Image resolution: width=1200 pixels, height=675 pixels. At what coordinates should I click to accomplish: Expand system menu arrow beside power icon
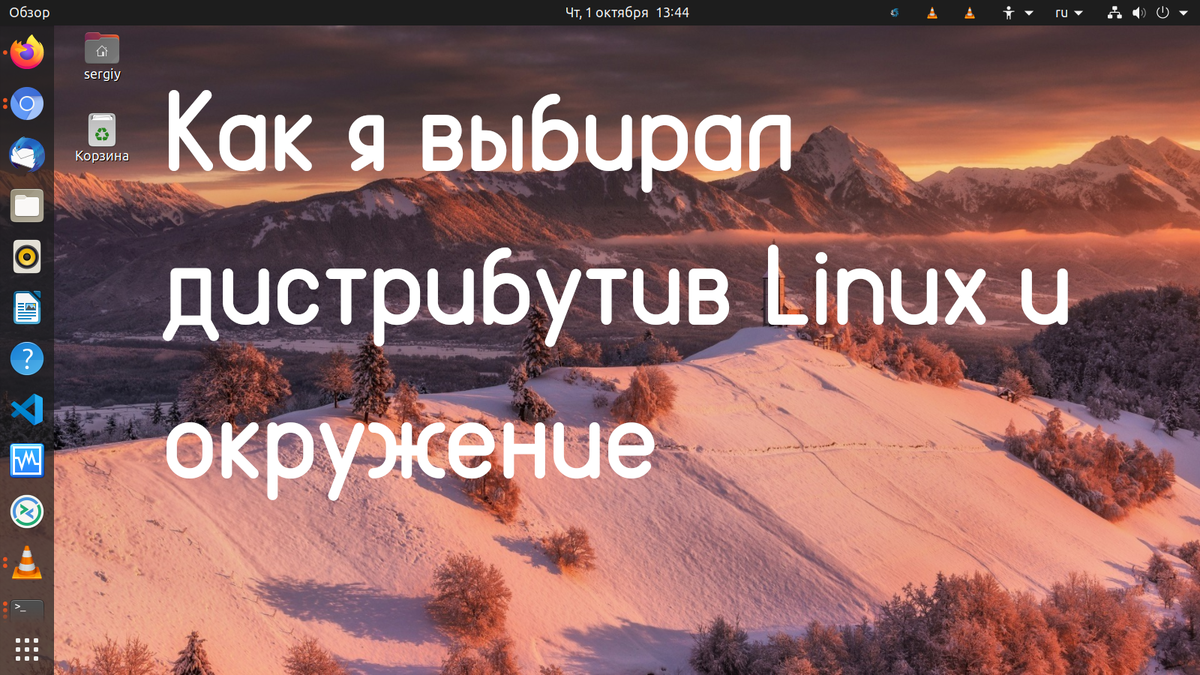click(x=1182, y=13)
